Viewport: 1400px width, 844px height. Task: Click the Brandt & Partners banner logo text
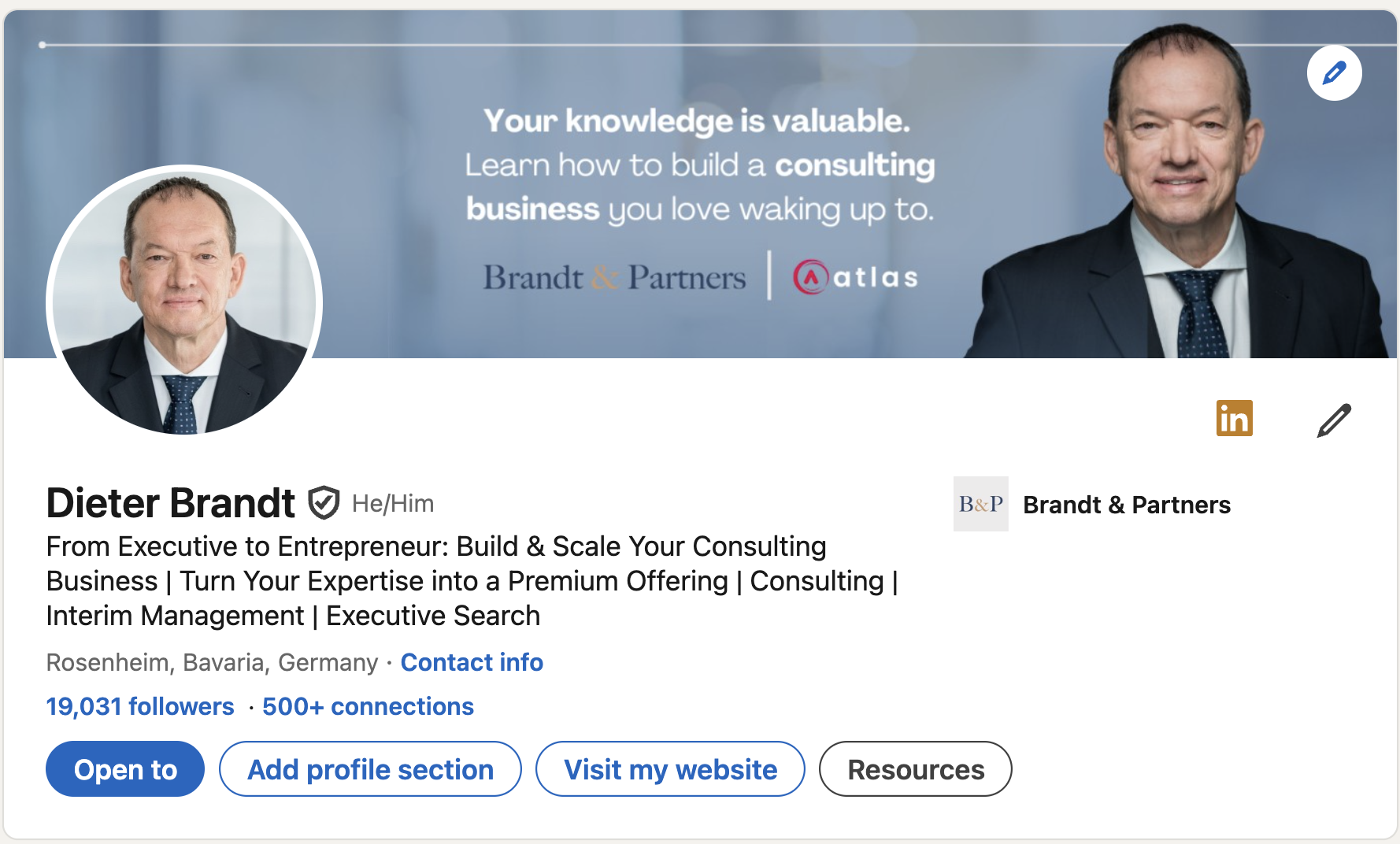pyautogui.click(x=614, y=278)
